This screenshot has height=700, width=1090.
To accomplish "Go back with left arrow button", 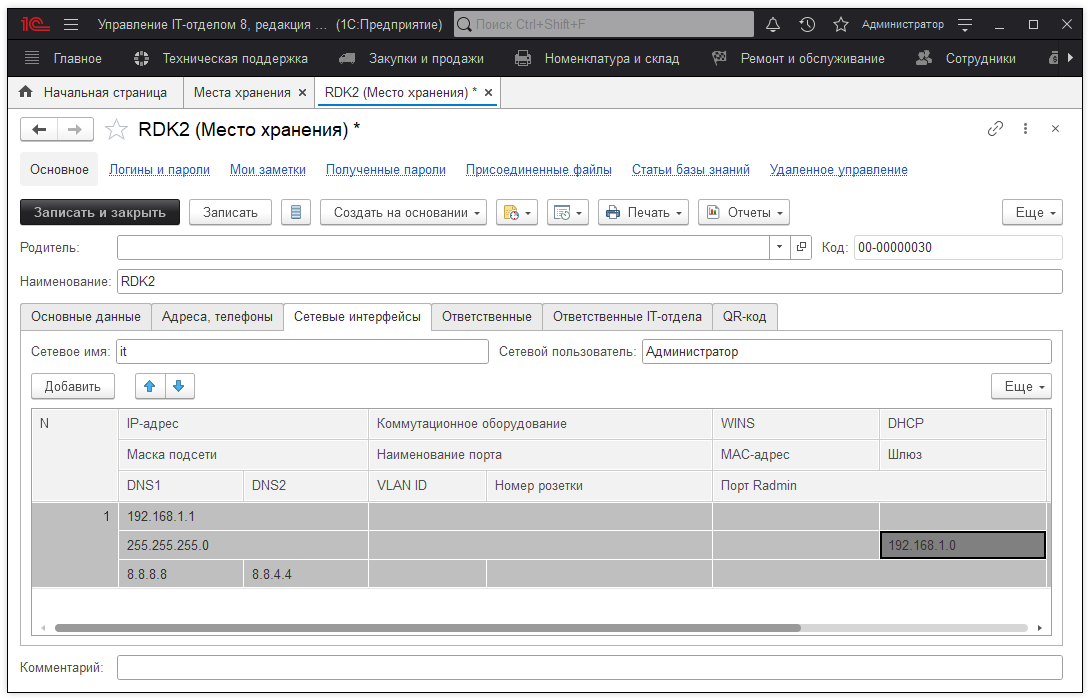I will tap(40, 129).
